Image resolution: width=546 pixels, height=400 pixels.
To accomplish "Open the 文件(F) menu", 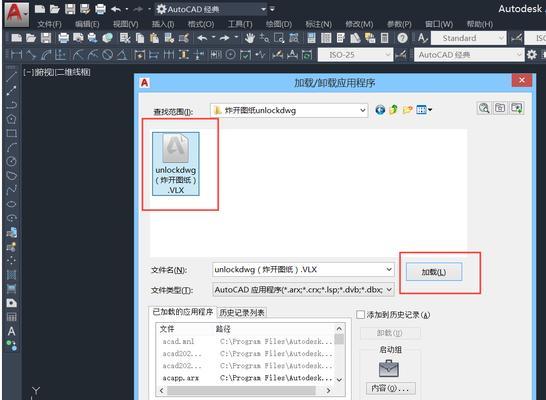I will tap(49, 24).
